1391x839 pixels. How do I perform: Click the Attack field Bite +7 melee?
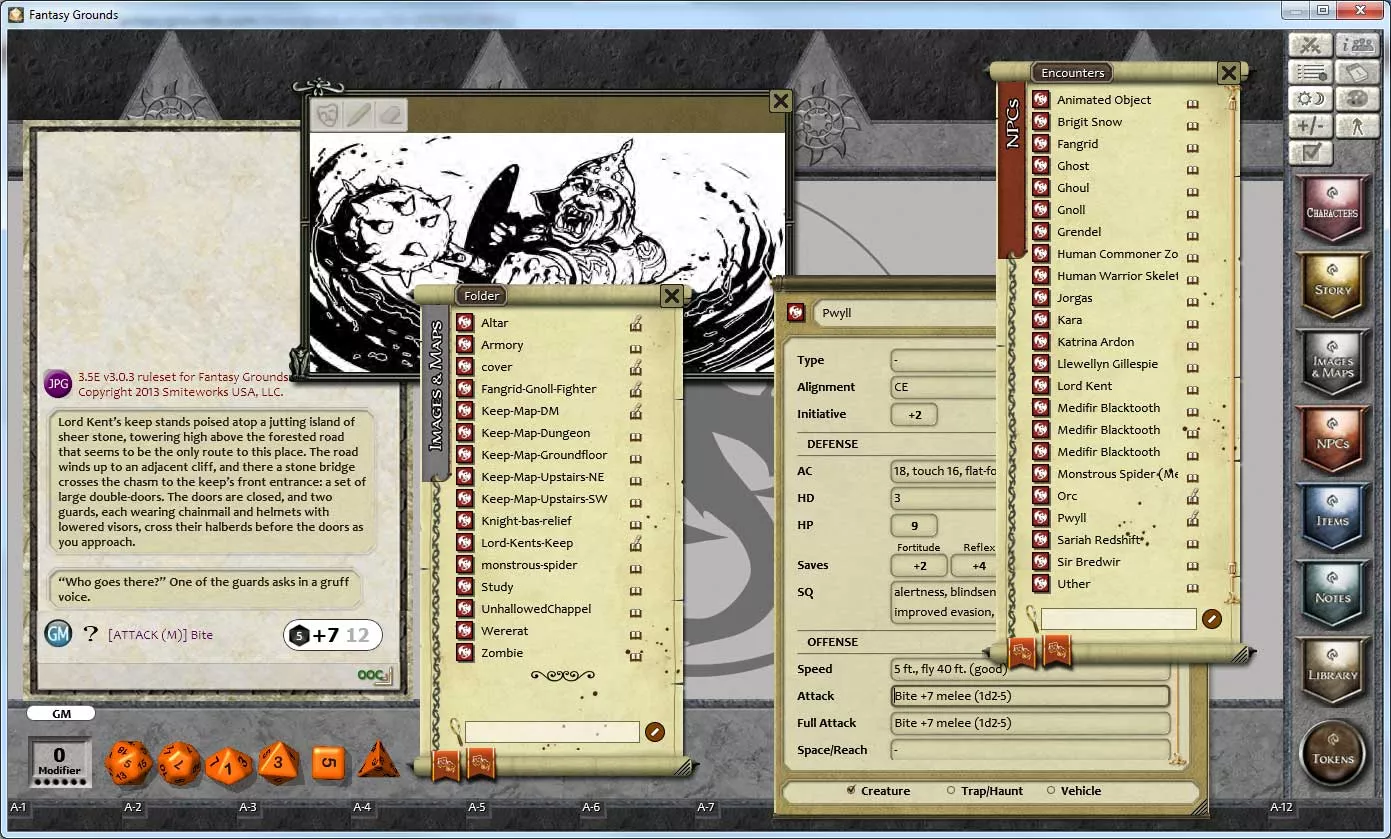click(x=1030, y=696)
